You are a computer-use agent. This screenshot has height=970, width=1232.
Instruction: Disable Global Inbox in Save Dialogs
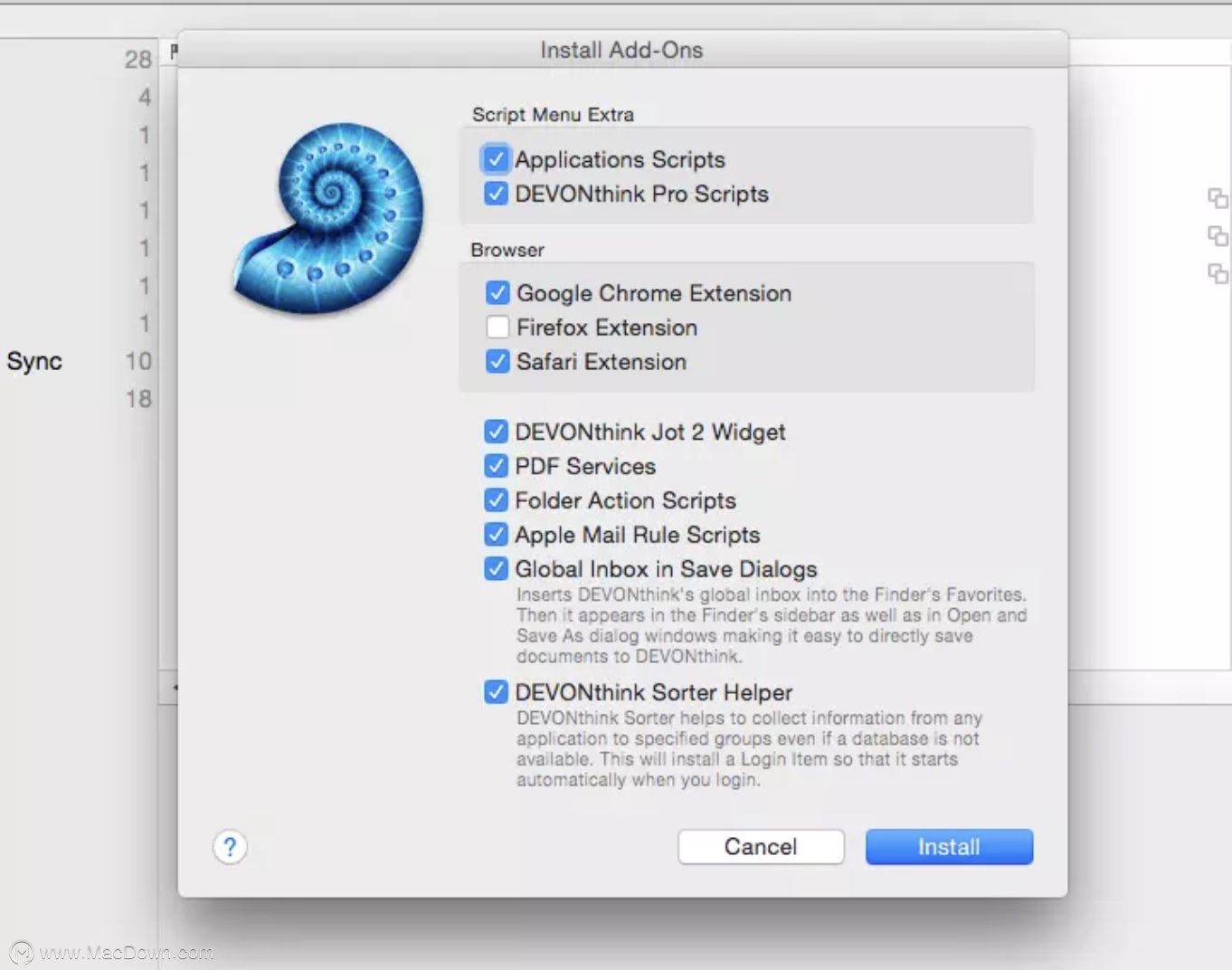[x=496, y=569]
